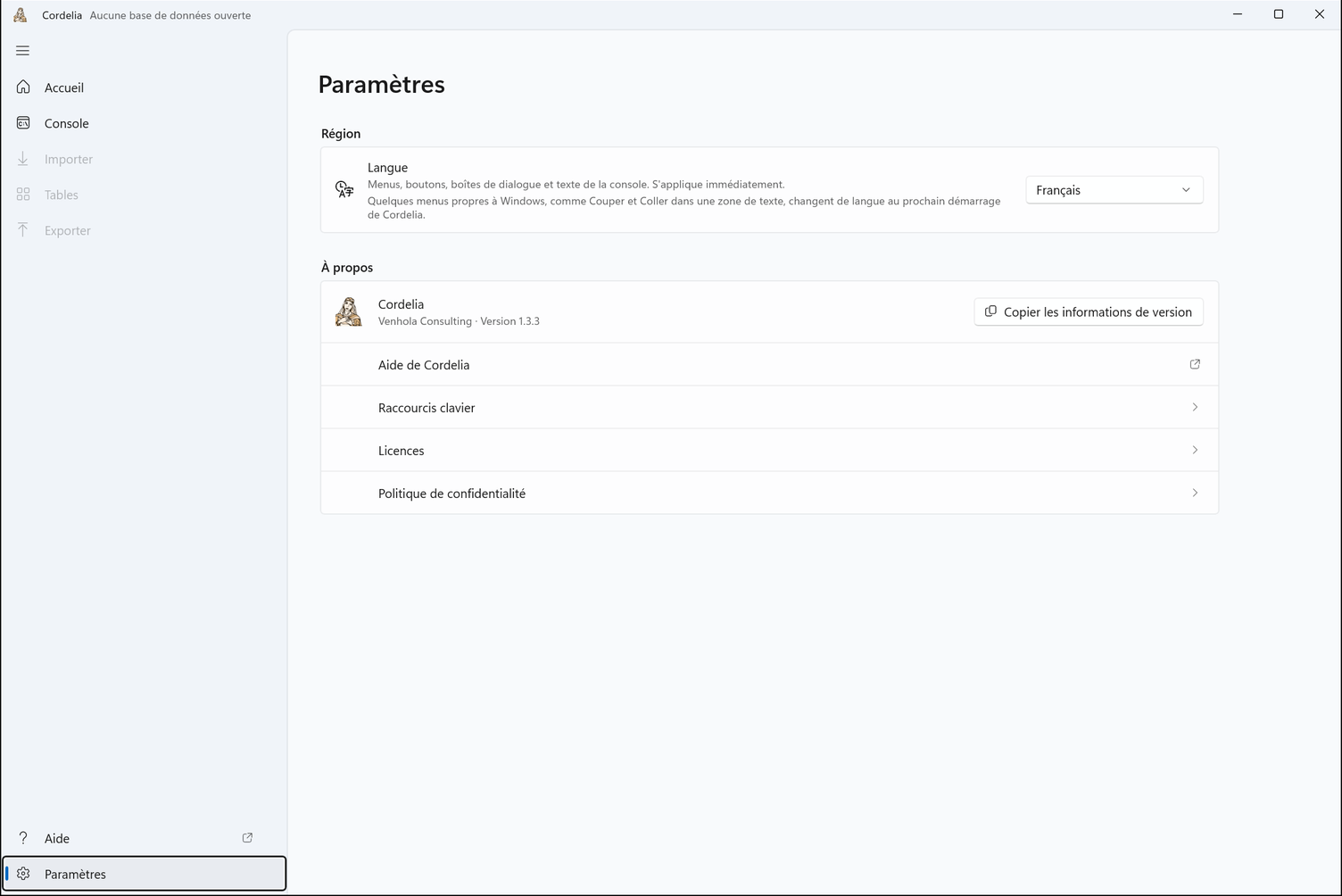Minimize the Cordelia window

[x=1238, y=14]
